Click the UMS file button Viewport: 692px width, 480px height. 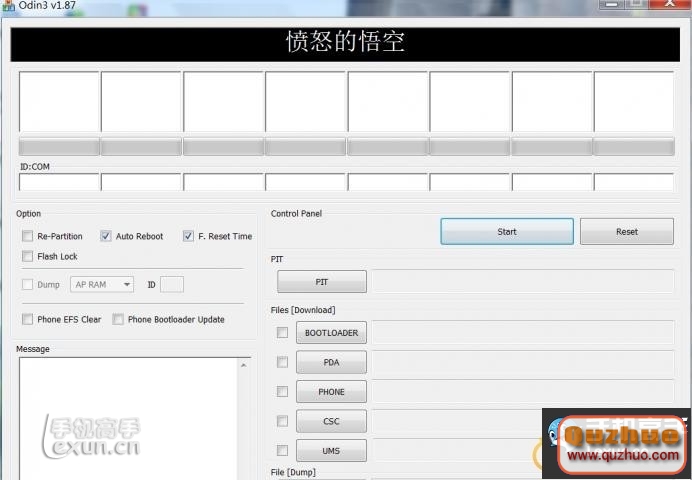(x=331, y=451)
